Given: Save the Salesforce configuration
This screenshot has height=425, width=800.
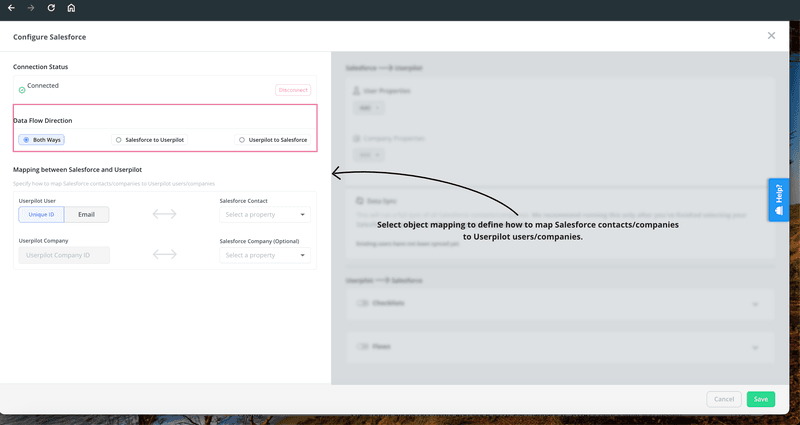Looking at the screenshot, I should click(761, 399).
